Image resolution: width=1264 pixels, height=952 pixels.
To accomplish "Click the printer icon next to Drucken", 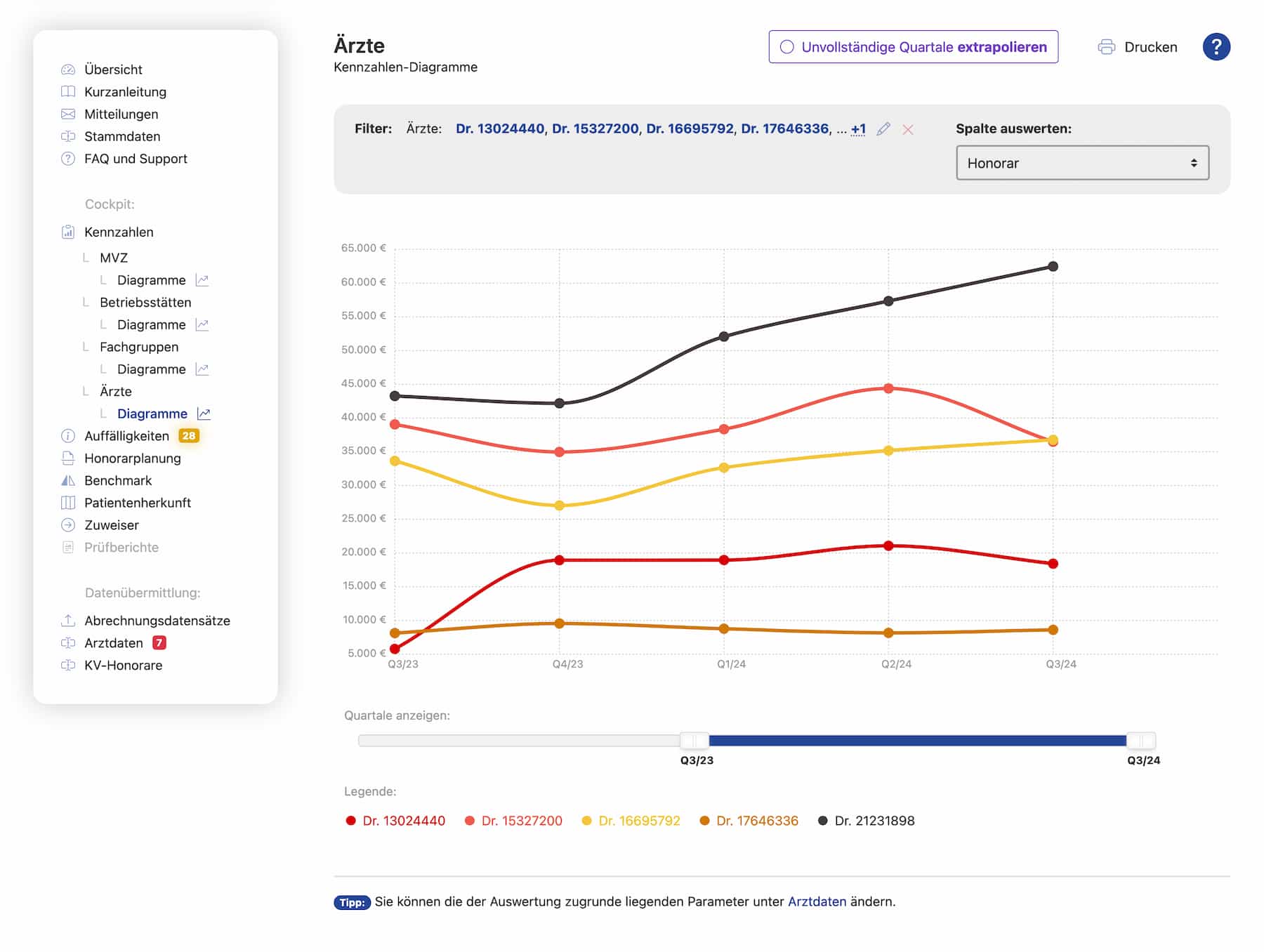I will pos(1106,47).
